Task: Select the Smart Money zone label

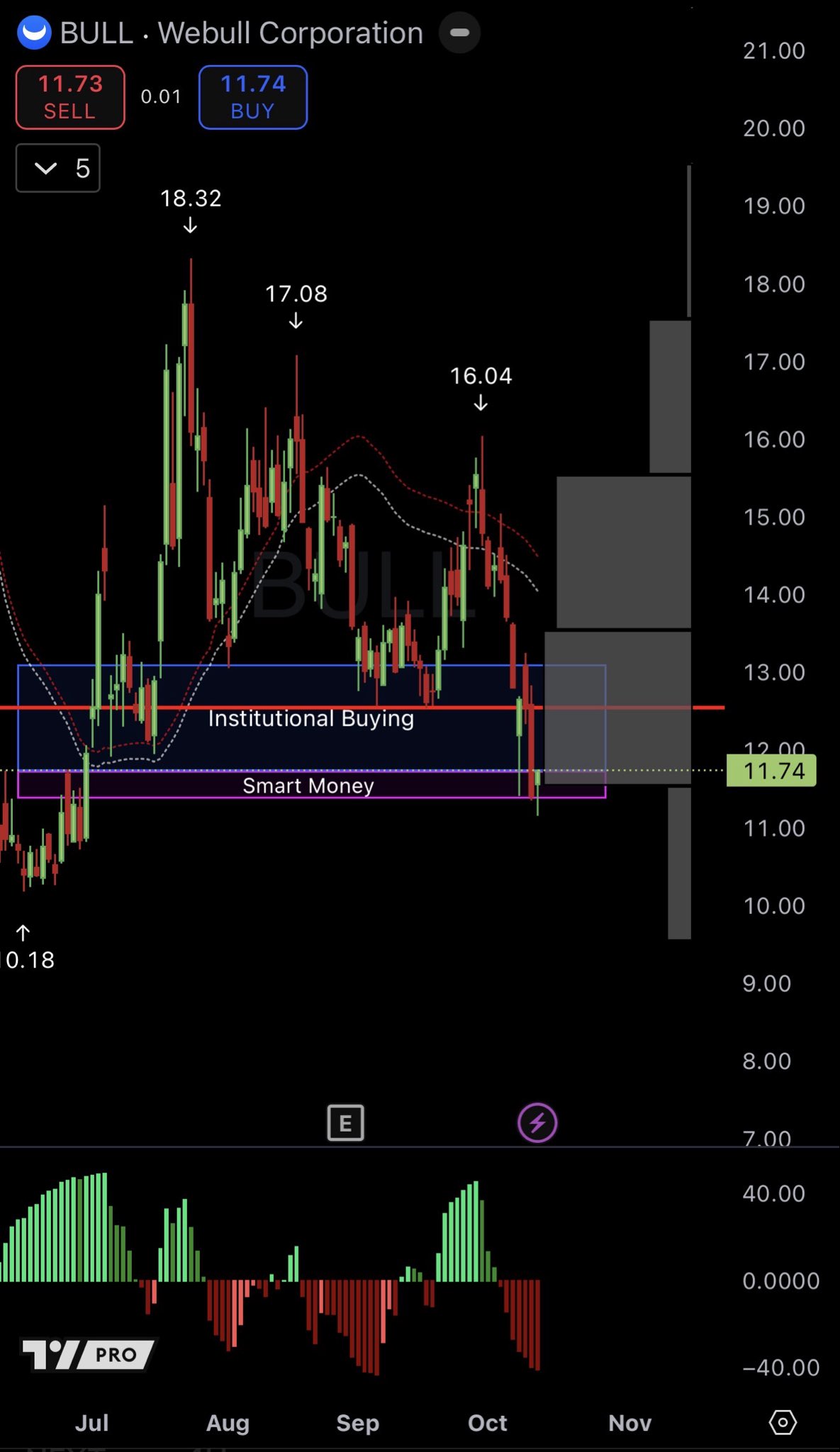Action: tap(308, 786)
